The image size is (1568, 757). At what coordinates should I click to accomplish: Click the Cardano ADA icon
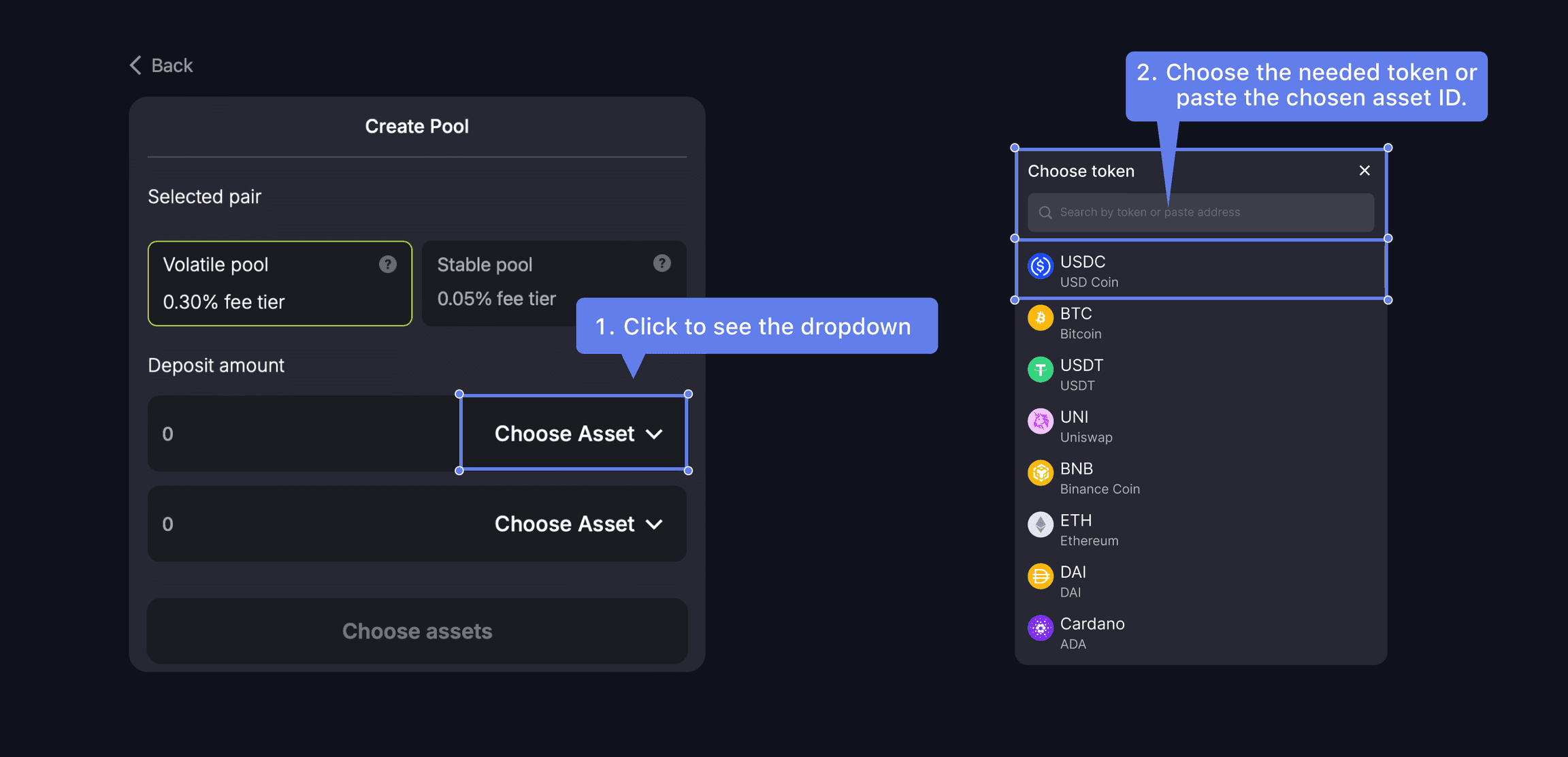coord(1040,628)
